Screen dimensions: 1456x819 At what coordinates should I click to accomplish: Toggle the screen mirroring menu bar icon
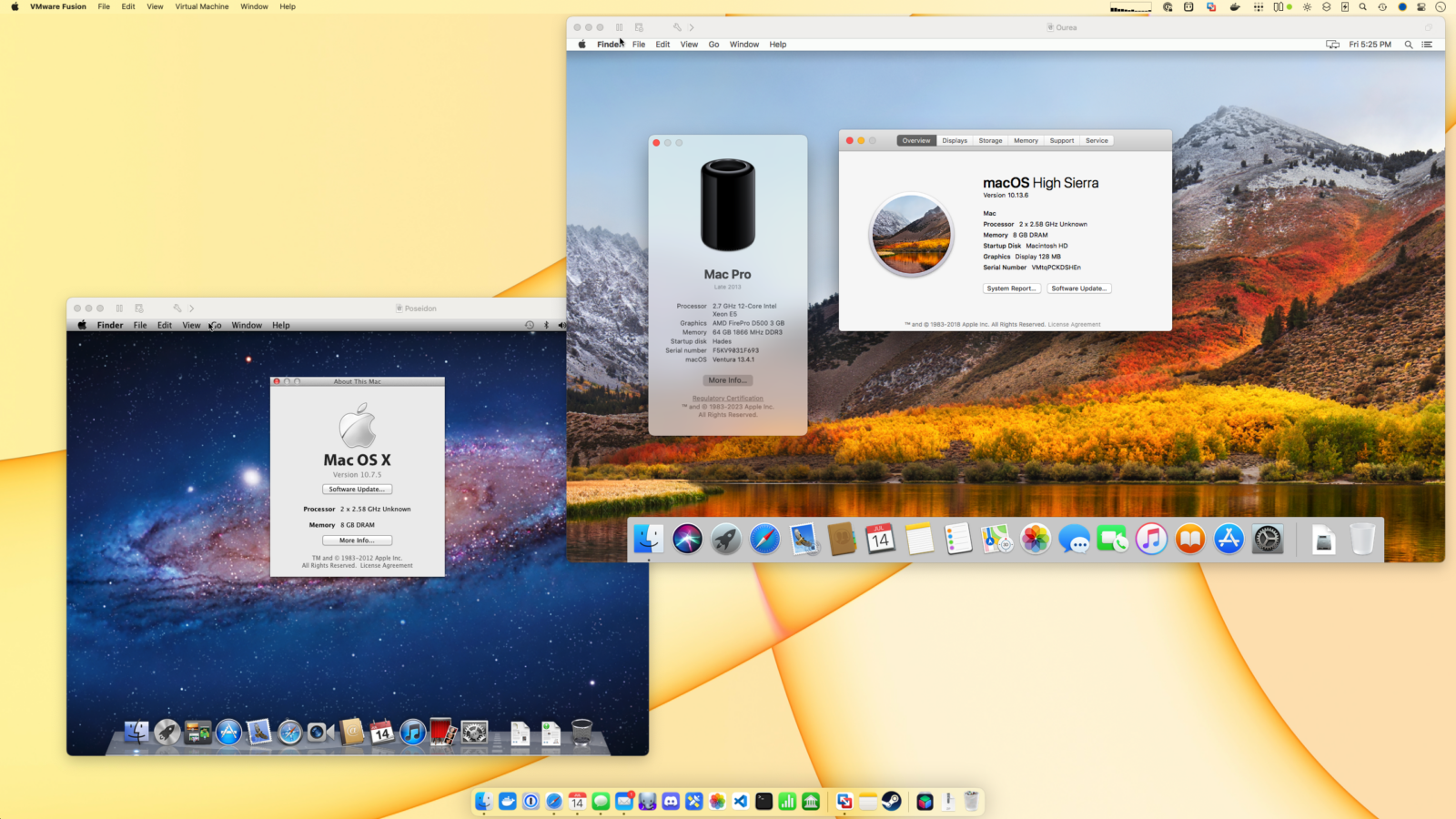tap(1332, 44)
